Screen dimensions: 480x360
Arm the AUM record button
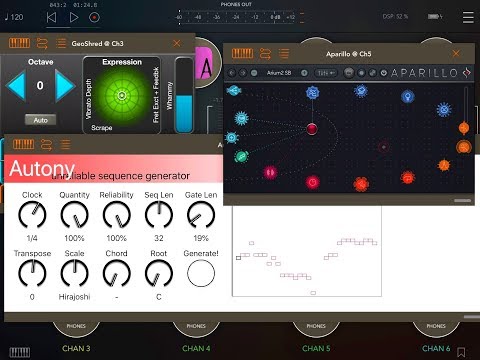click(94, 17)
